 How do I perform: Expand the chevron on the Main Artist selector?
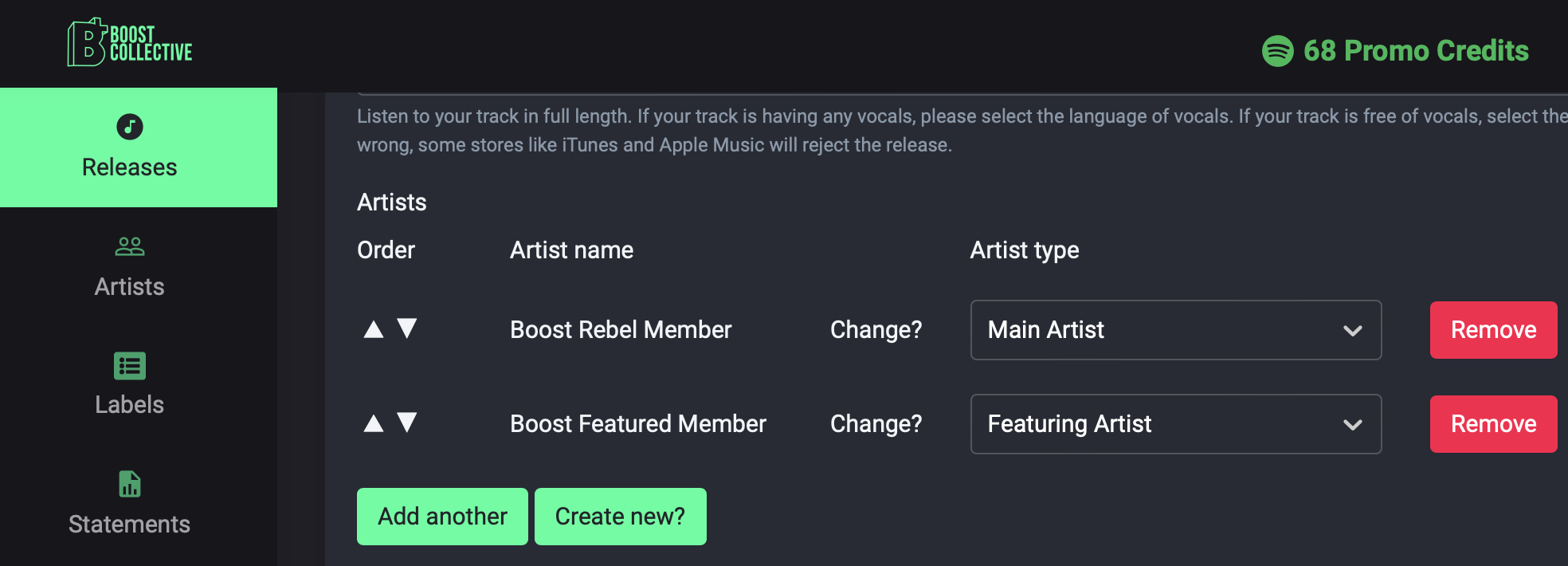click(x=1351, y=329)
